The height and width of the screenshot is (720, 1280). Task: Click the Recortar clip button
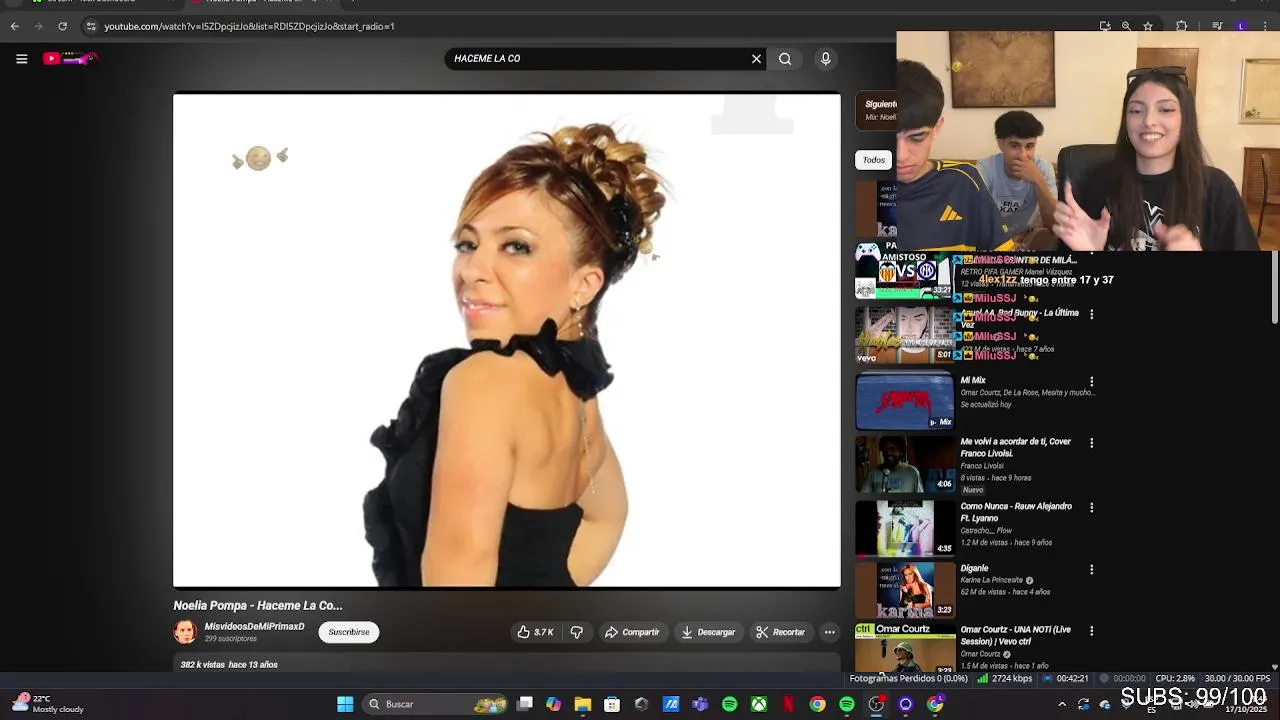(x=780, y=632)
